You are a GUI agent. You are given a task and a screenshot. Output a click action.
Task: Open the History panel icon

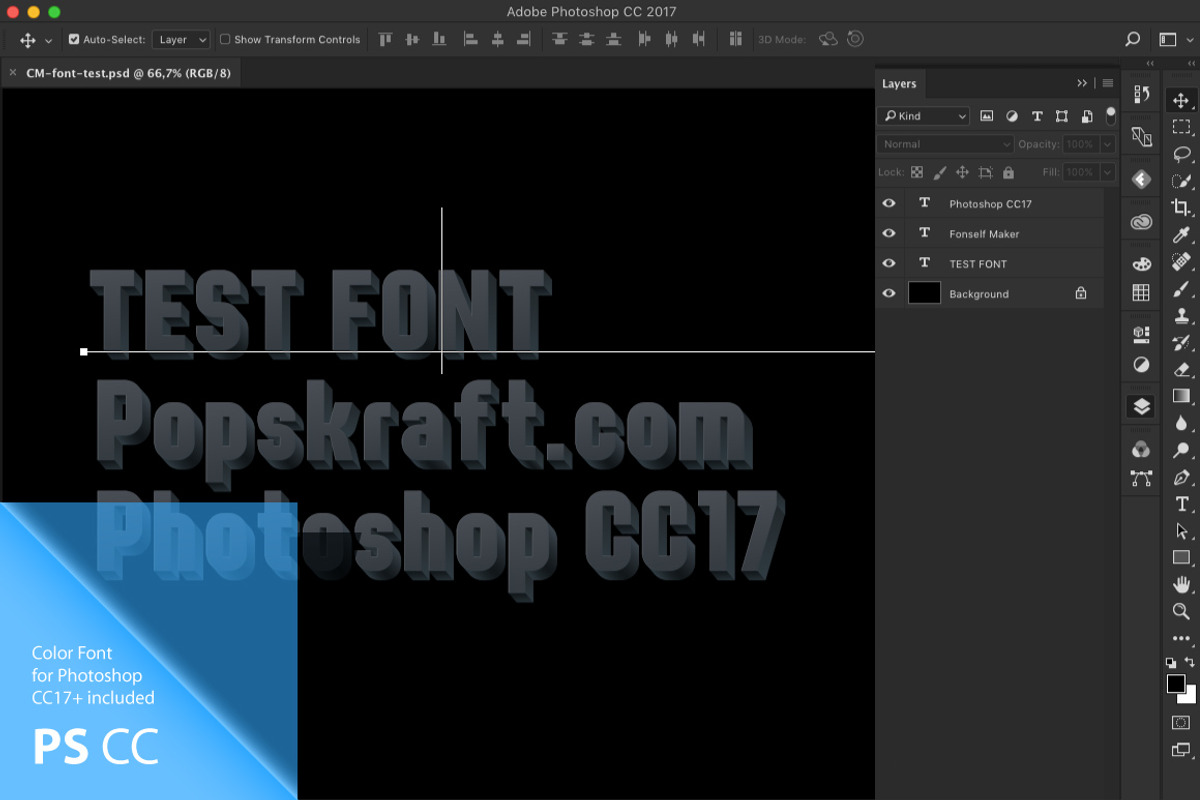[1141, 94]
